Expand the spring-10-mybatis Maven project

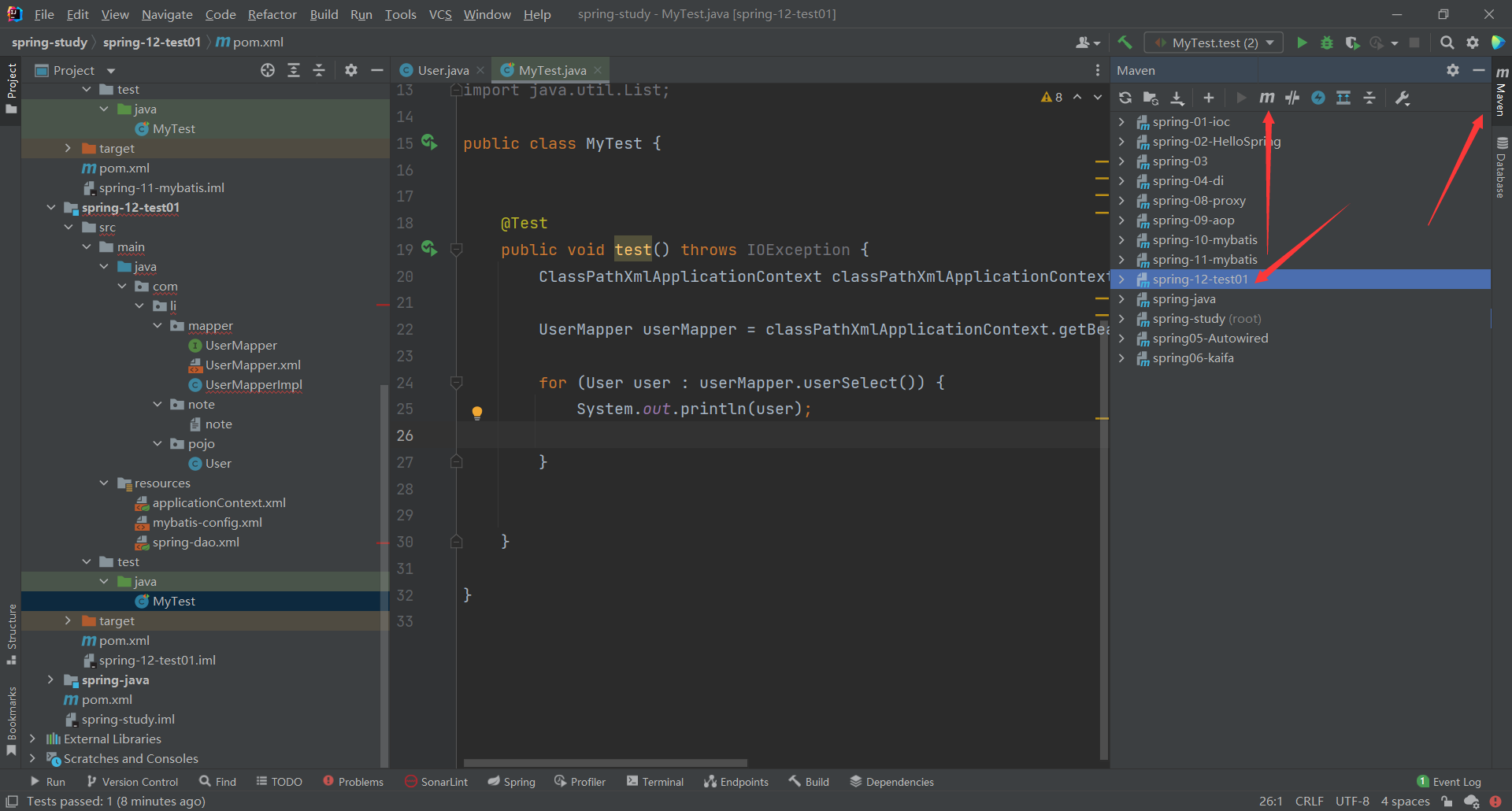click(1121, 240)
